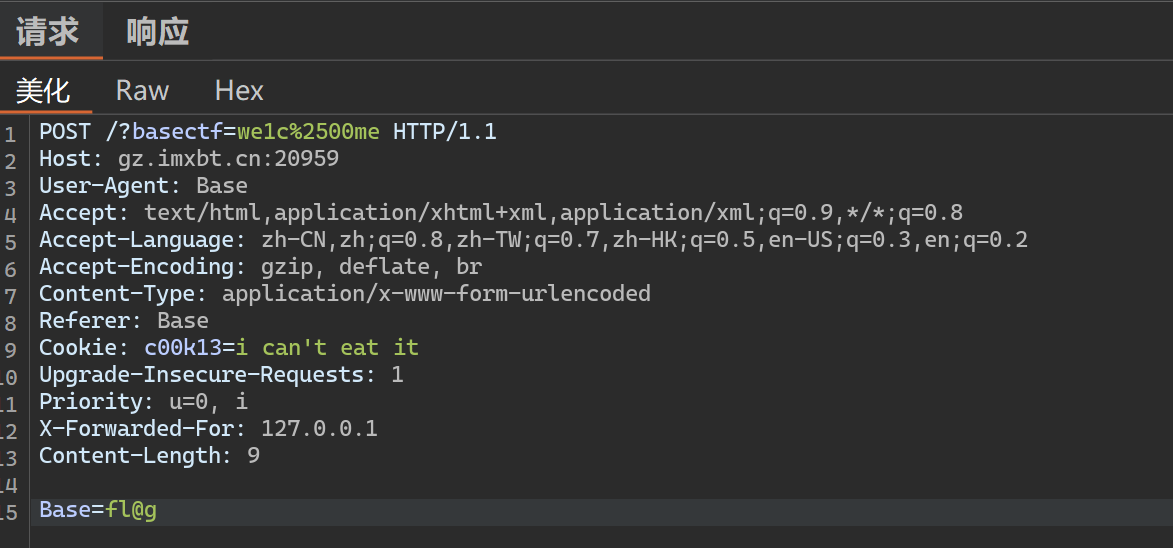Click the User-Agent value Base
The image size is (1173, 548).
tap(221, 186)
